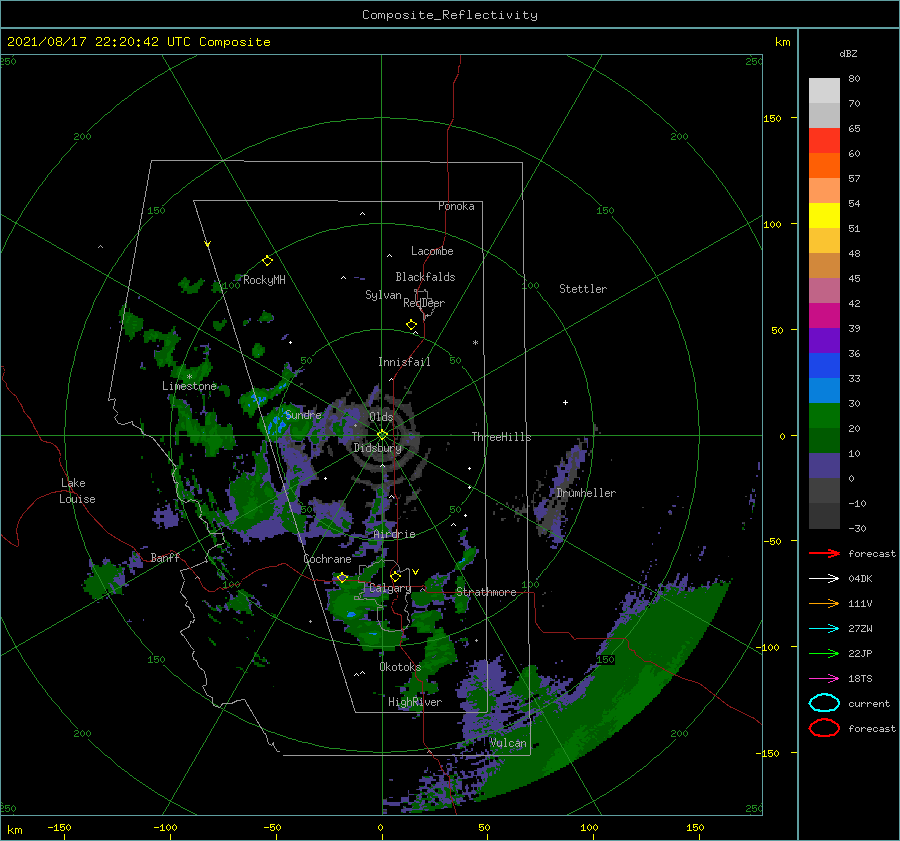
Task: Pick the 54 dBZ yellow swatch
Action: (824, 215)
